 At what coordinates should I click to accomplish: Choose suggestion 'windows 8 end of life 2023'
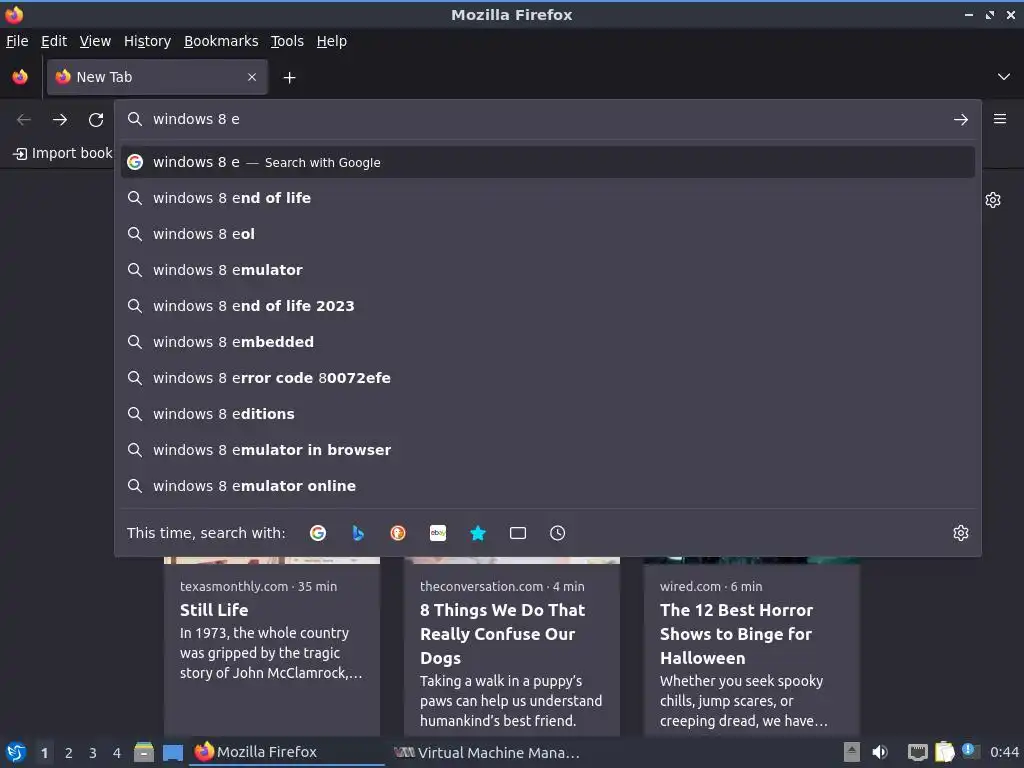[547, 306]
